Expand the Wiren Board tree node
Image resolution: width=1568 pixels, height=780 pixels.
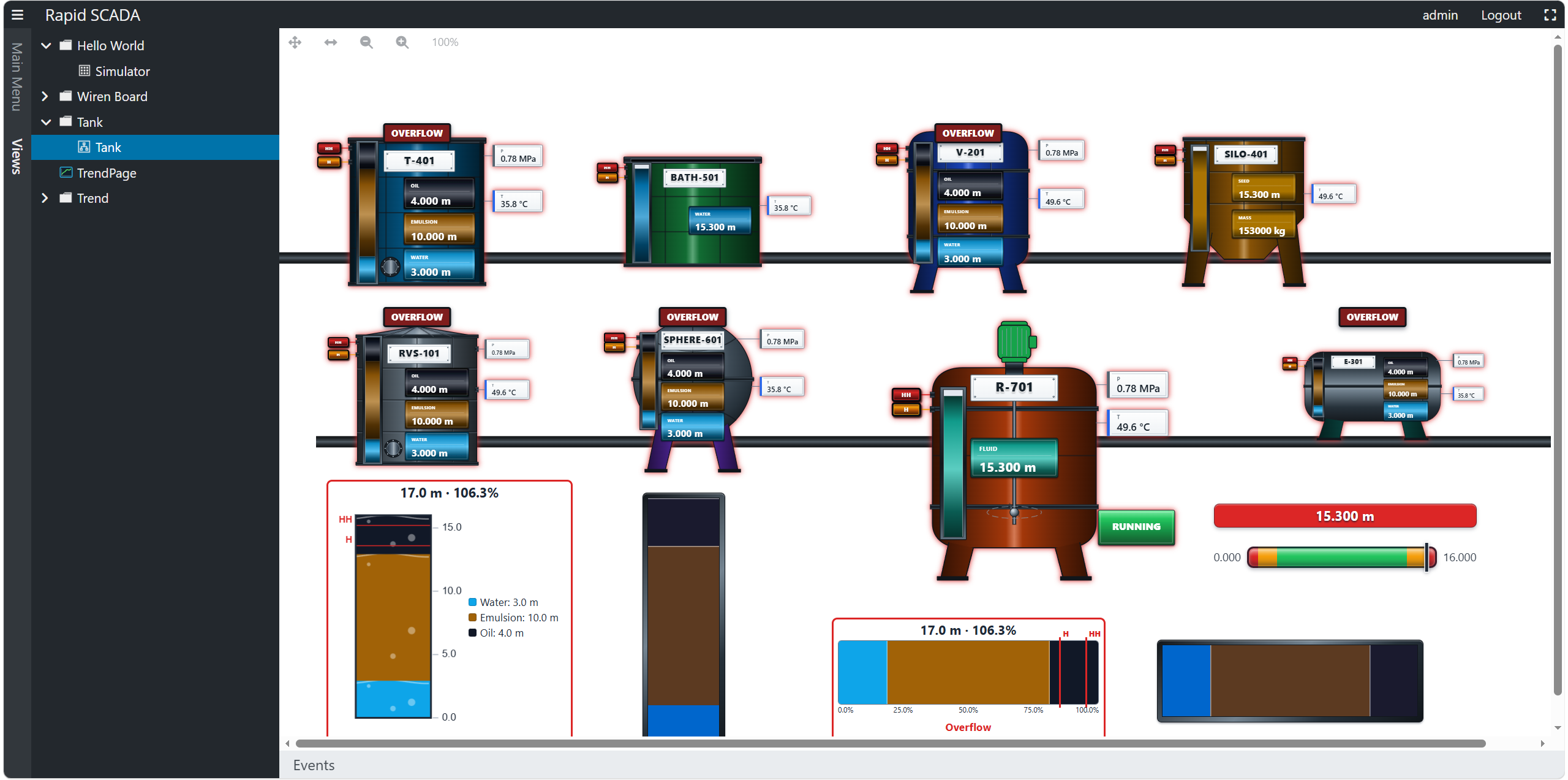[x=45, y=96]
